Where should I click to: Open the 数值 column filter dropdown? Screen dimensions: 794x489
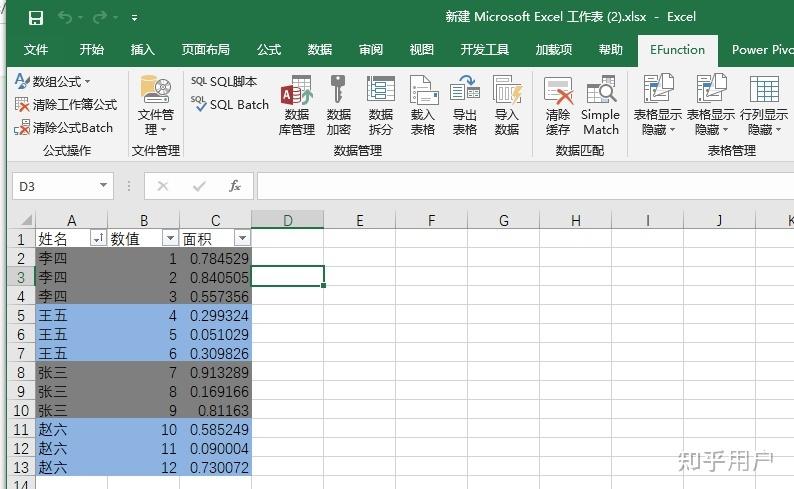pyautogui.click(x=170, y=238)
